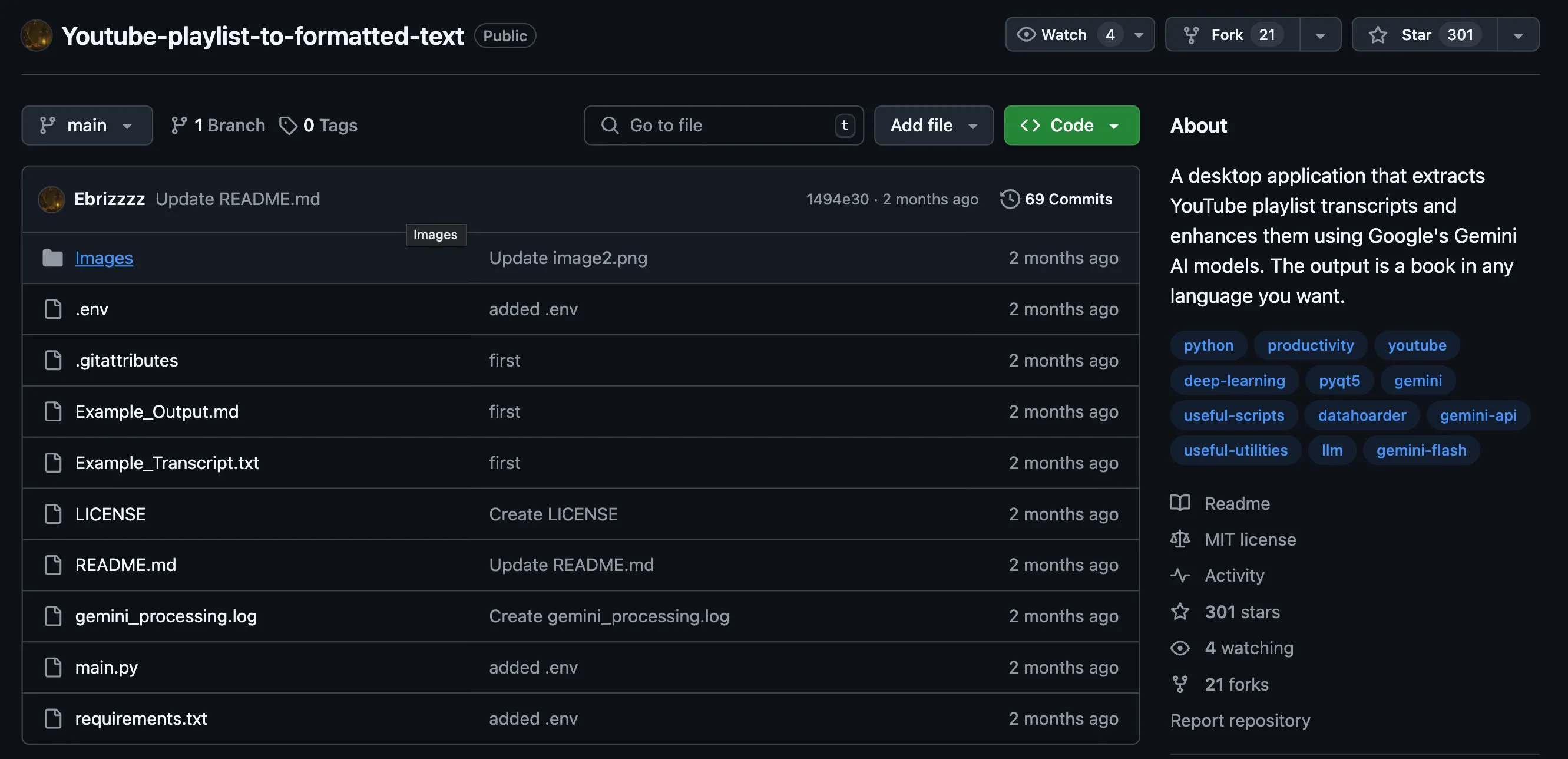Click the file icon beside Example_Transcript.txt
The width and height of the screenshot is (1568, 759).
[54, 463]
